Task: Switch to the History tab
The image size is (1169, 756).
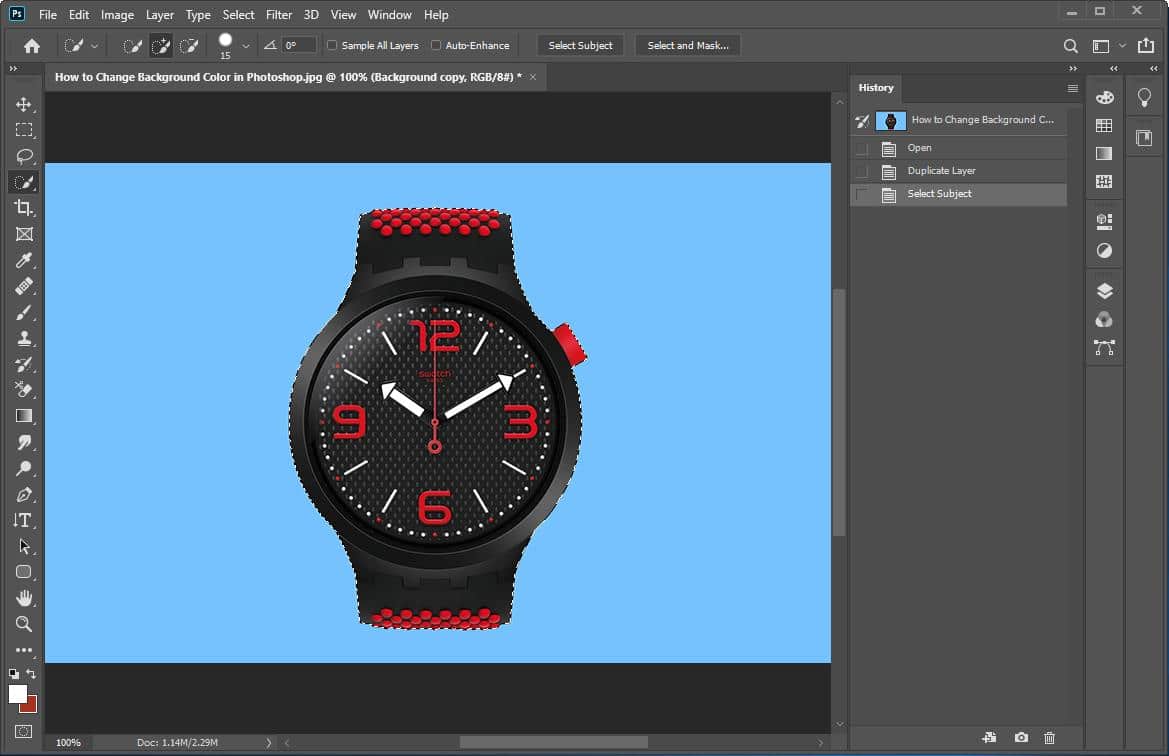Action: click(876, 88)
